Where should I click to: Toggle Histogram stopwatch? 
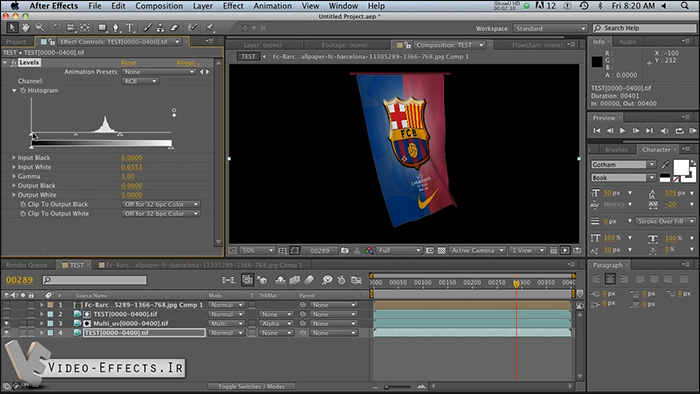tap(22, 91)
